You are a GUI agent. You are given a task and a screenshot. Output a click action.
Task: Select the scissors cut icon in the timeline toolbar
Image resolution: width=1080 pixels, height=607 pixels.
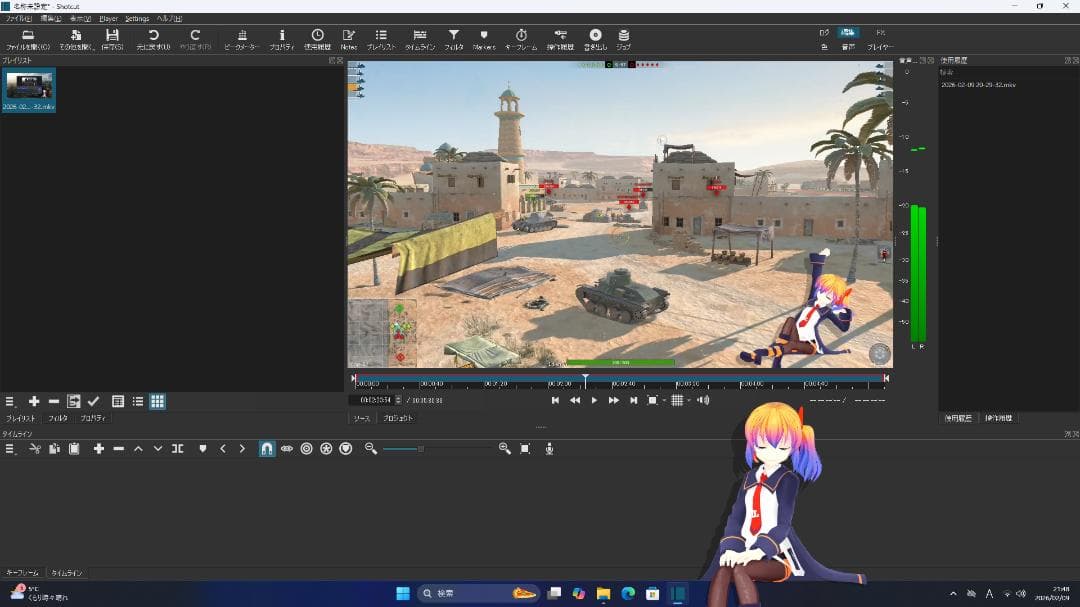33,449
